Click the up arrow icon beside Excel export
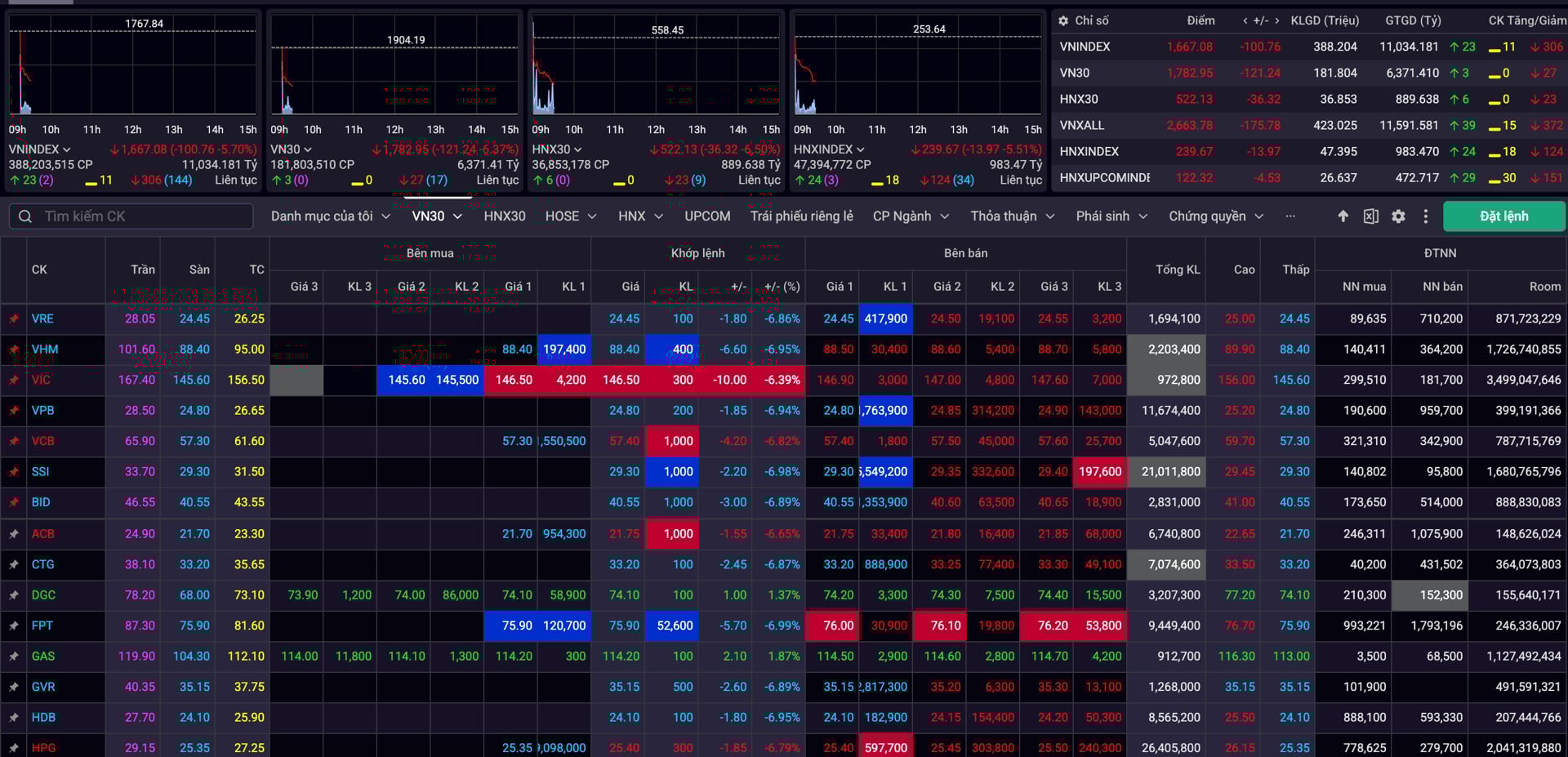 [x=1343, y=216]
